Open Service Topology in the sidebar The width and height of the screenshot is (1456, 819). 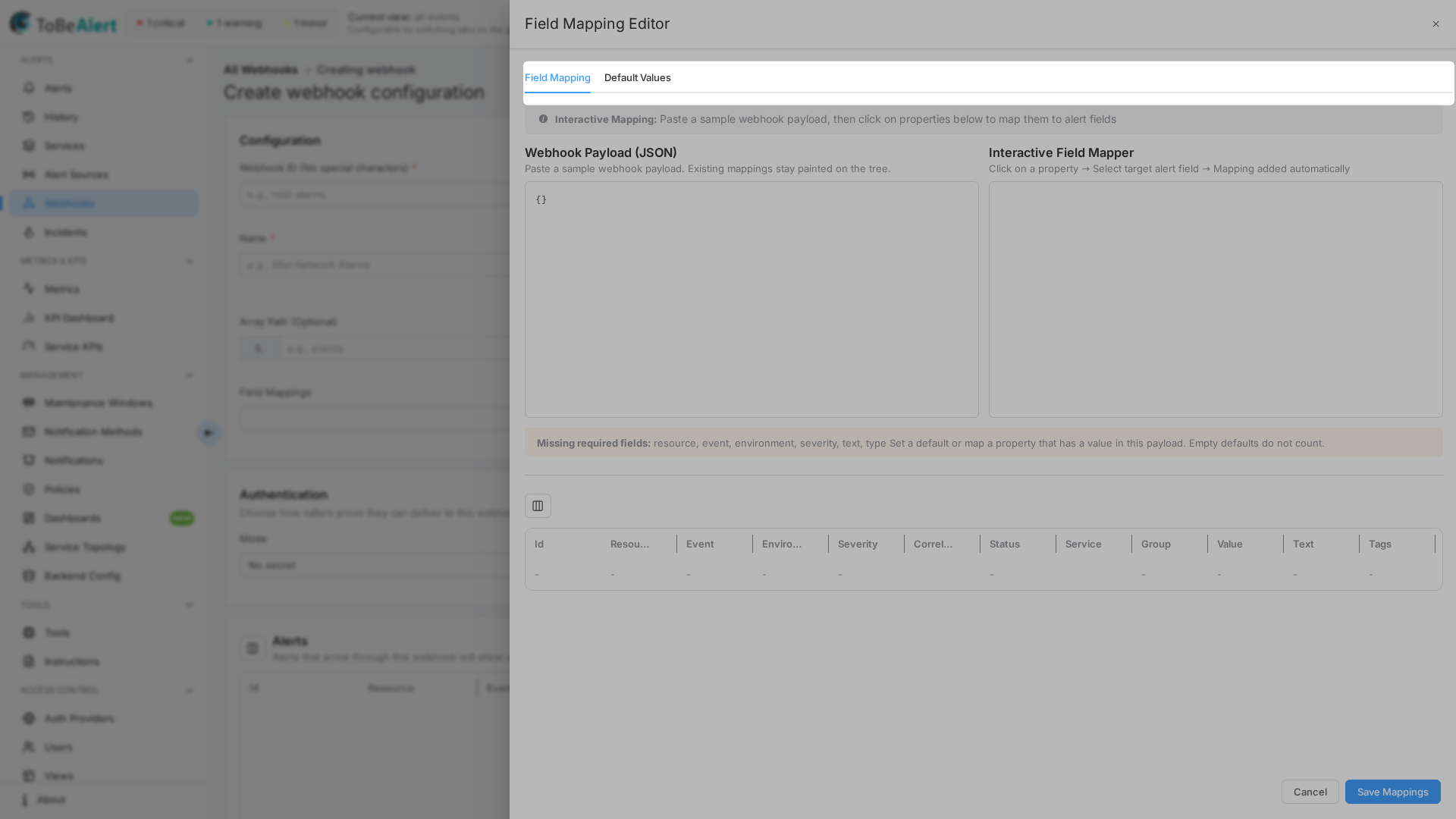(104, 547)
